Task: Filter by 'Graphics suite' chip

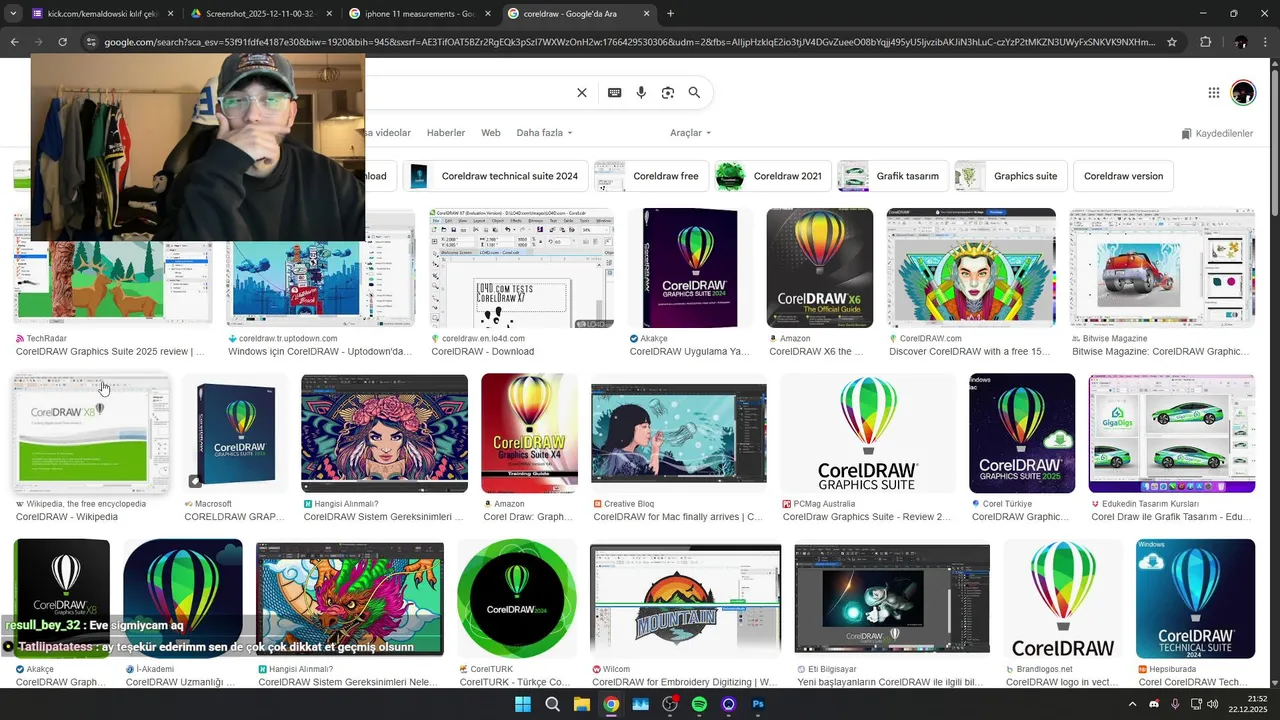Action: coord(1010,176)
